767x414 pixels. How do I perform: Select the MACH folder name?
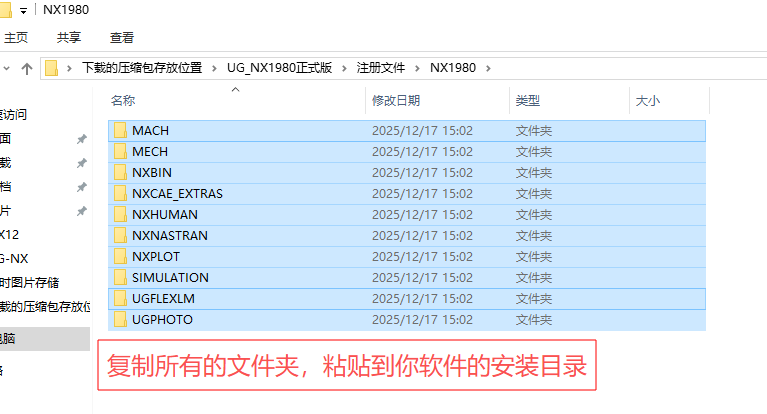pos(150,131)
